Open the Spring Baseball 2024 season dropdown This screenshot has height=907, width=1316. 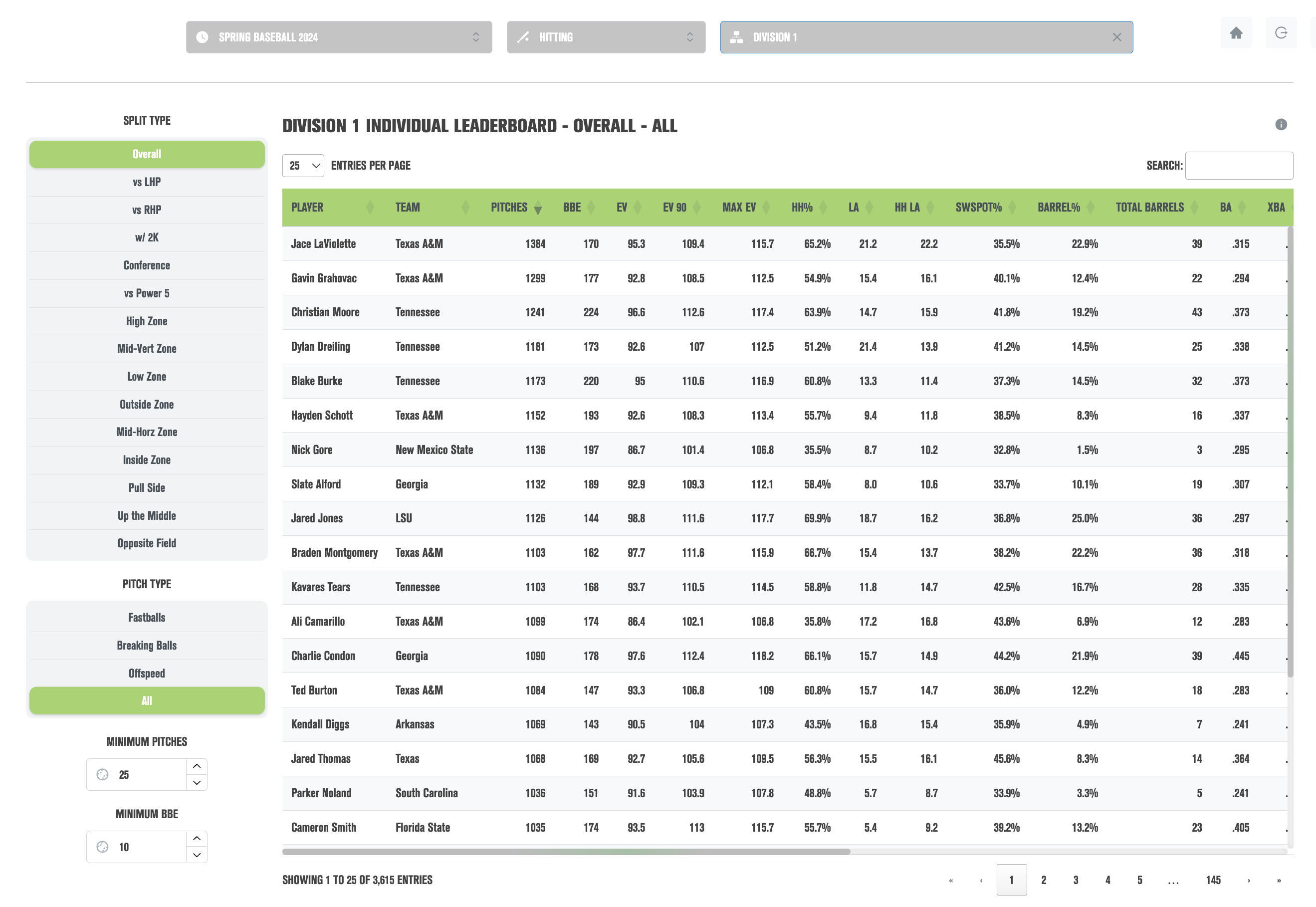pos(339,37)
